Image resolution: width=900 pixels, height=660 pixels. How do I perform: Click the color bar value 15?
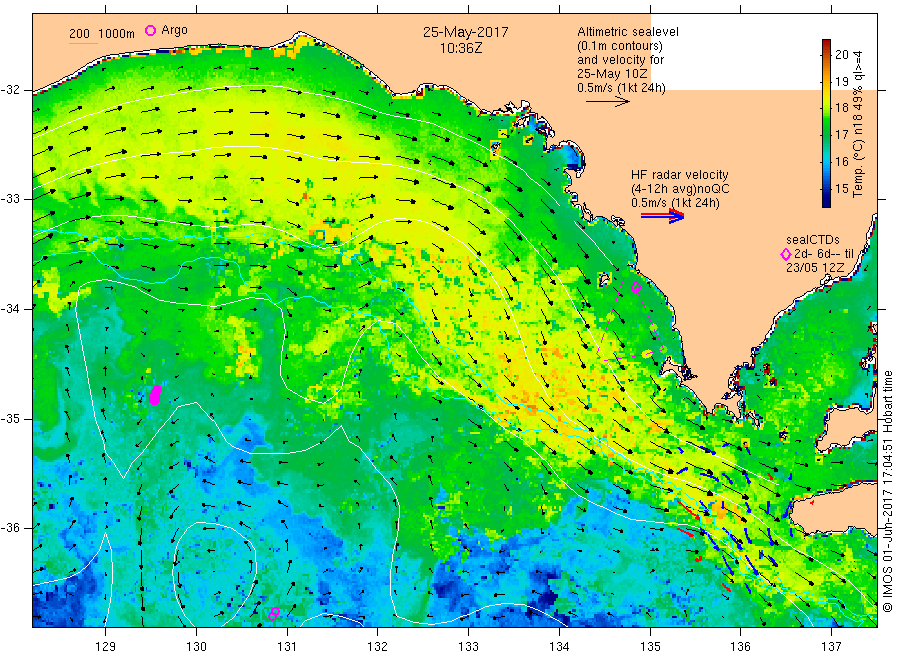point(841,188)
